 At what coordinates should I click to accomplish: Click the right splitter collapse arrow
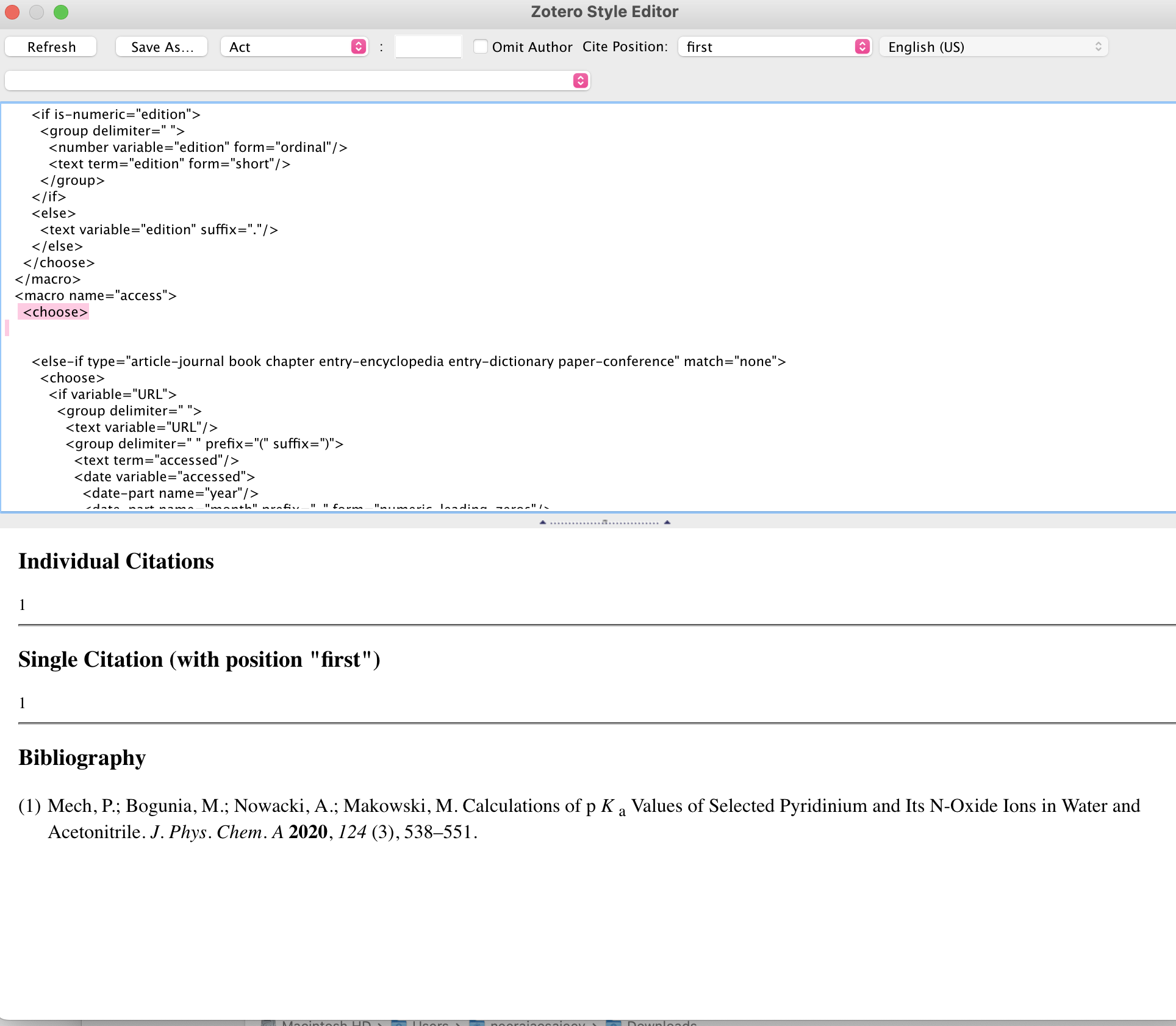click(x=667, y=522)
